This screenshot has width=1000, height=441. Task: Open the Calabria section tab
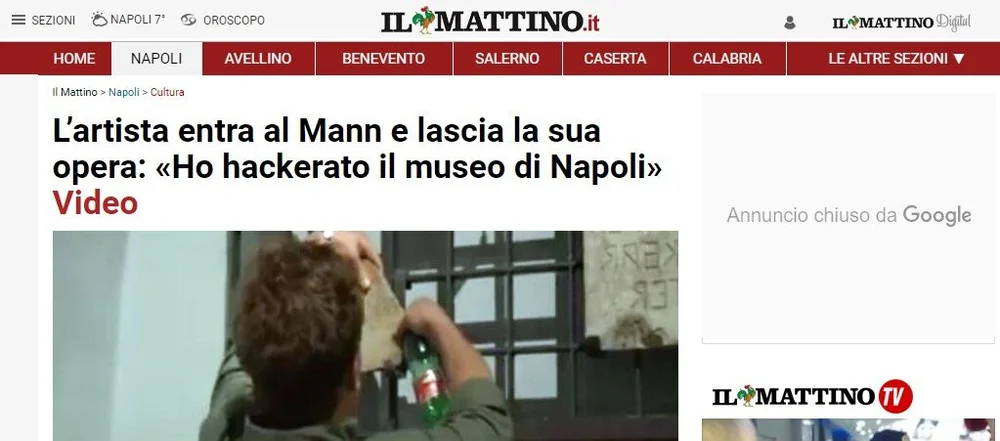pos(727,59)
